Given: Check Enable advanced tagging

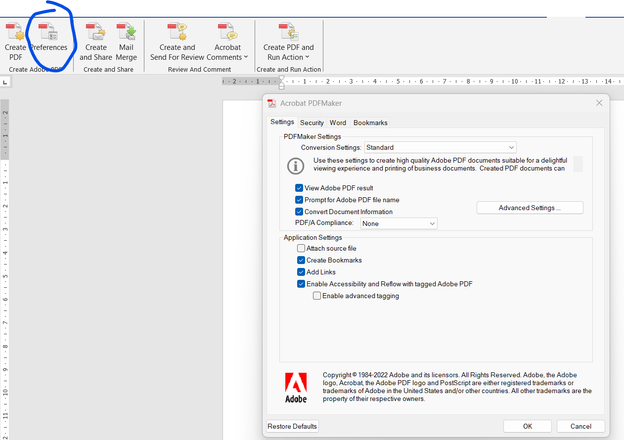Looking at the screenshot, I should 317,296.
